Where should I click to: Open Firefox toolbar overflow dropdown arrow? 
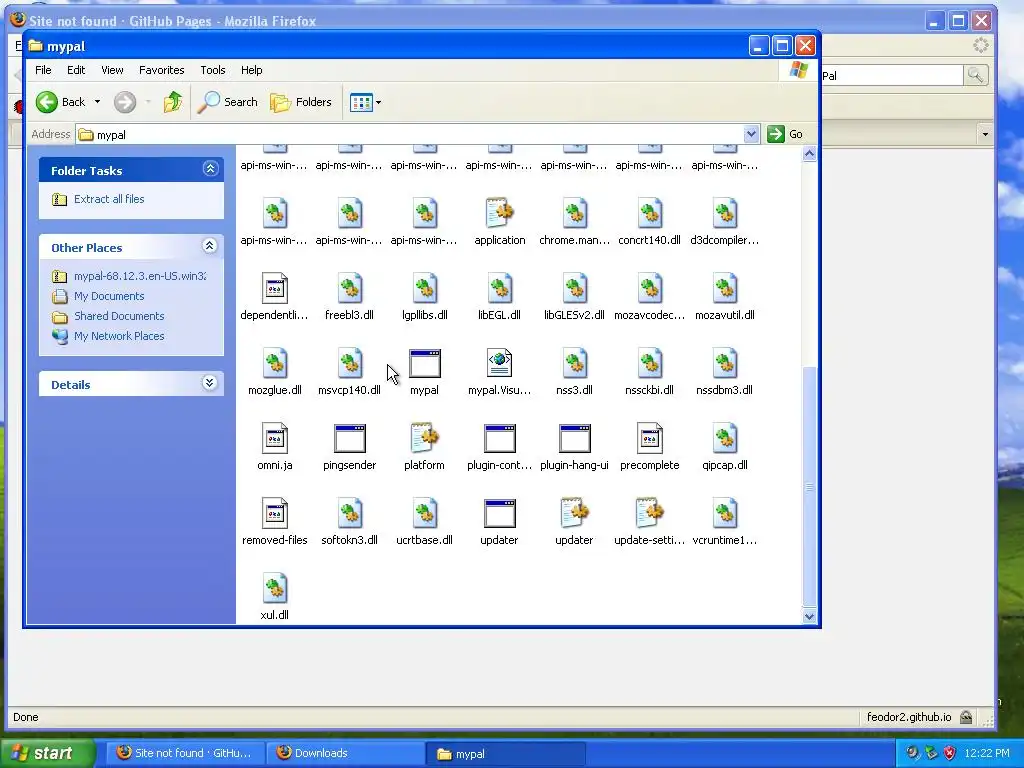985,134
